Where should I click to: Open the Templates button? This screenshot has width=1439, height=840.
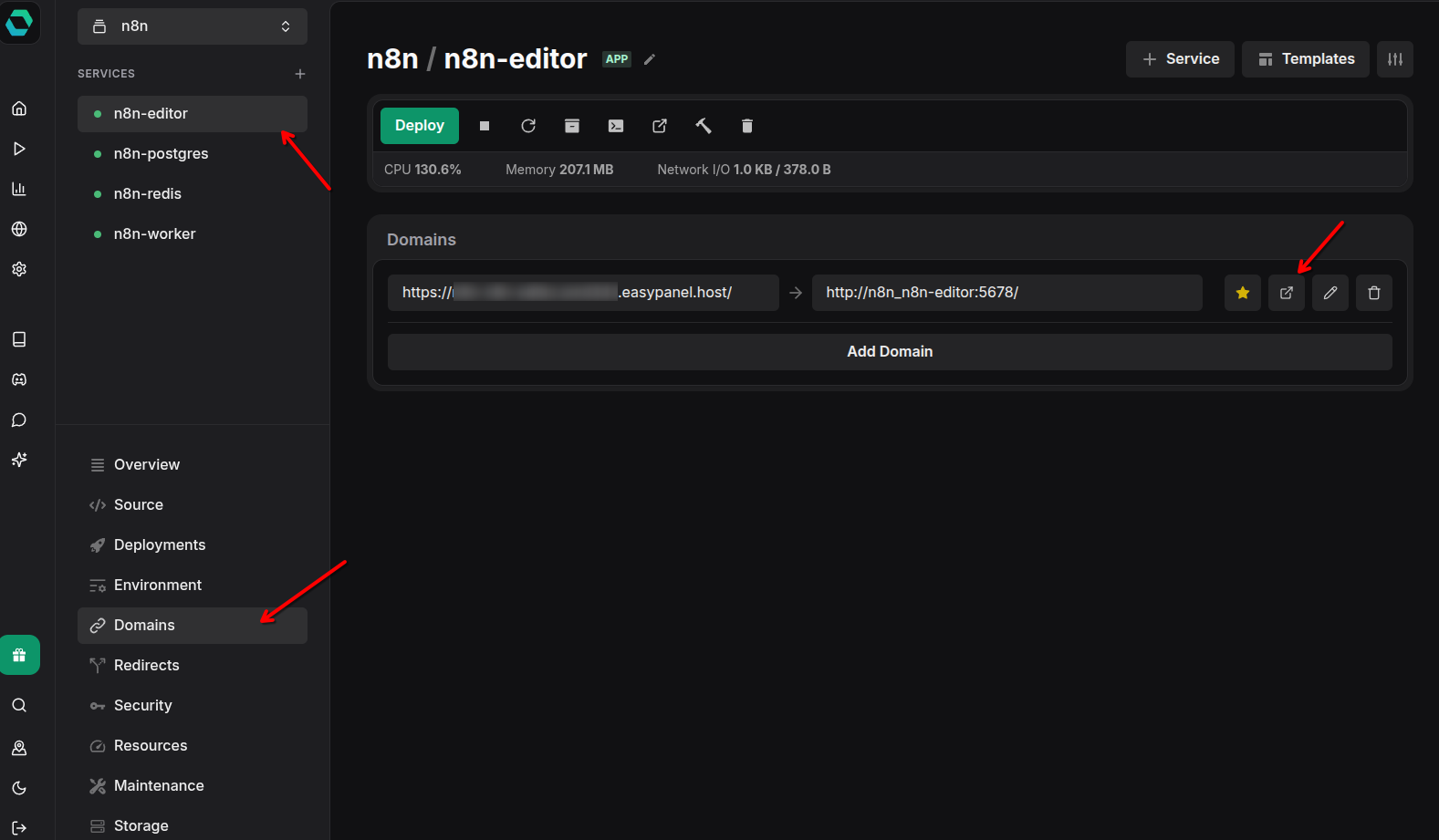tap(1306, 59)
